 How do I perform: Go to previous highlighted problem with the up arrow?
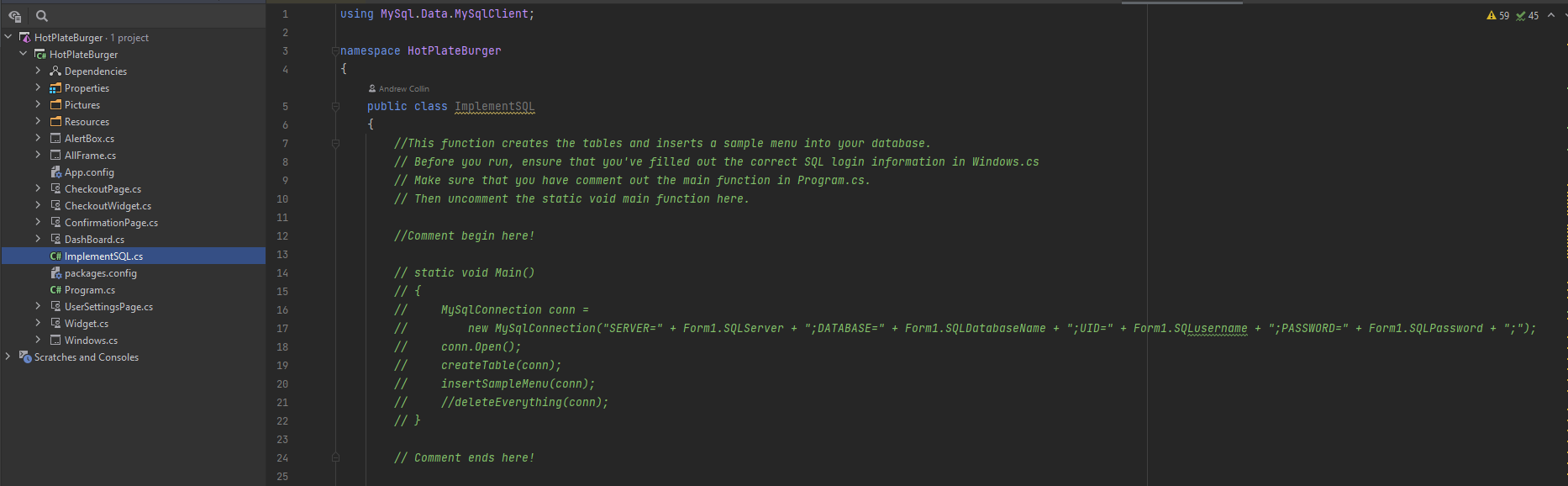coord(1551,15)
